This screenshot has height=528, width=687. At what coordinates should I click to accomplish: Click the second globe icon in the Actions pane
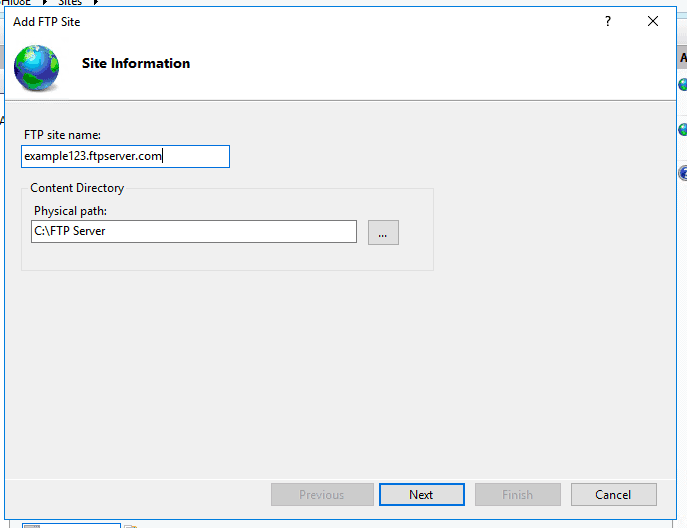click(683, 129)
